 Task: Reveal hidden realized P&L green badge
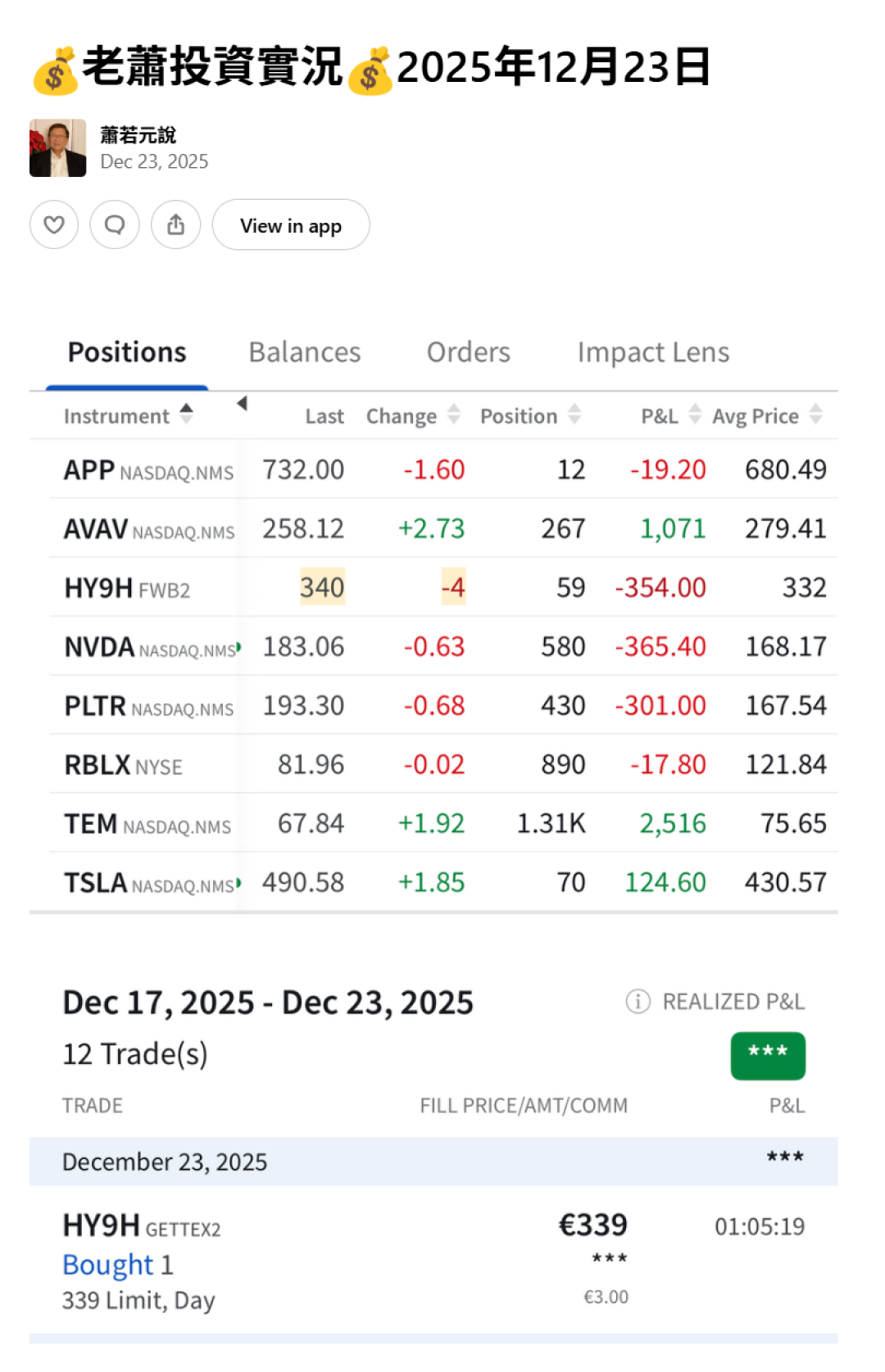click(767, 1055)
